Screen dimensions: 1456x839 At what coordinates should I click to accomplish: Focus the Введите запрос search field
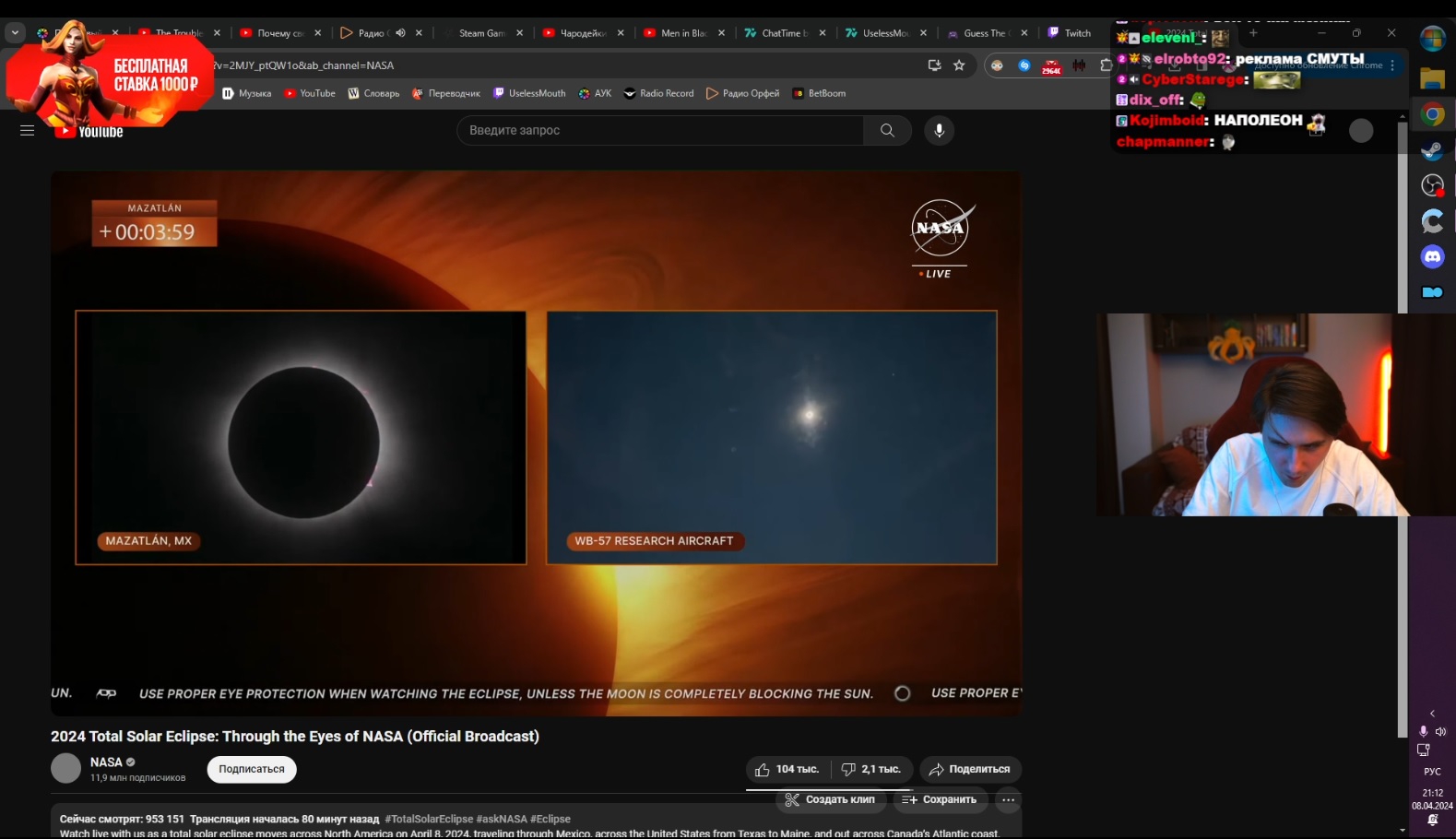point(660,131)
